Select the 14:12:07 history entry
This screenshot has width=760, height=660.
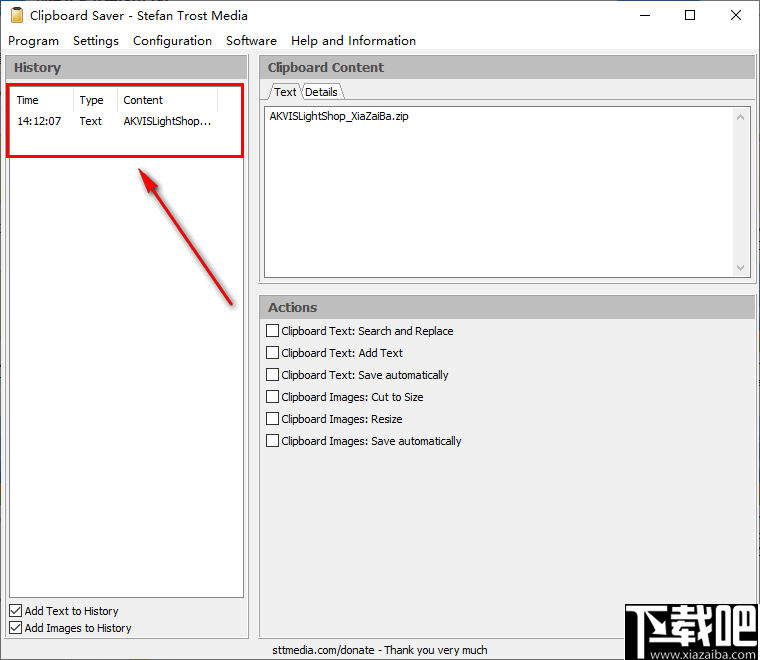point(114,121)
